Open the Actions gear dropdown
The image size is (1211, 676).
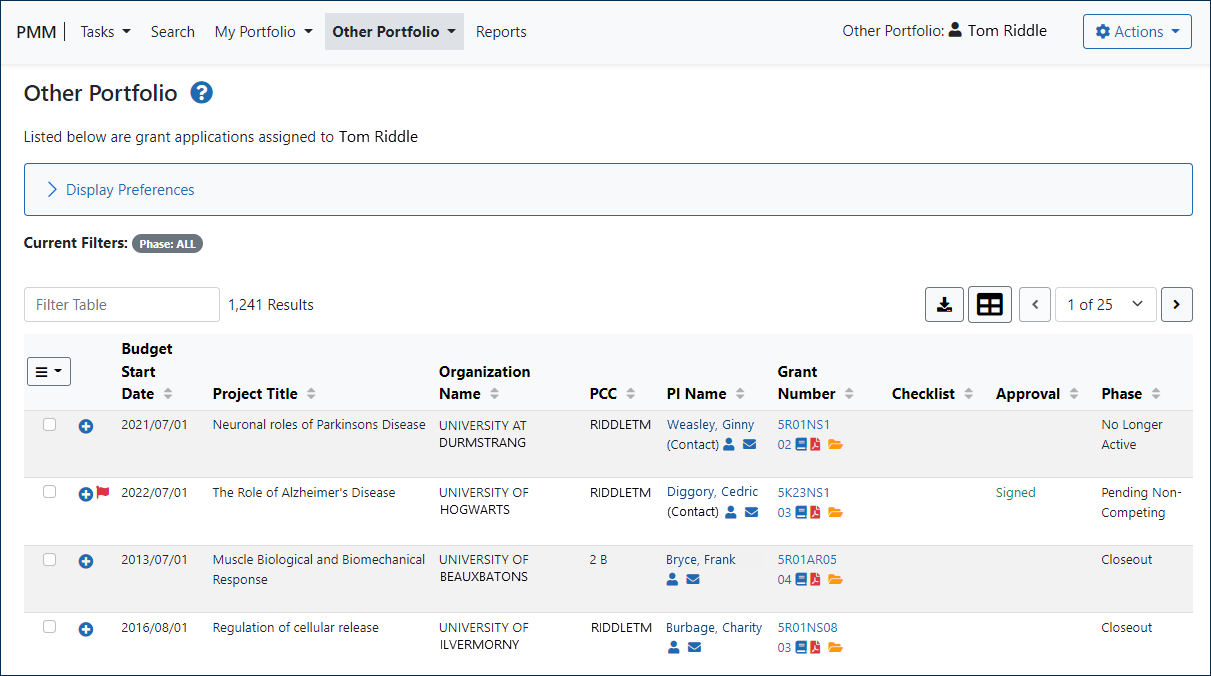[1137, 32]
